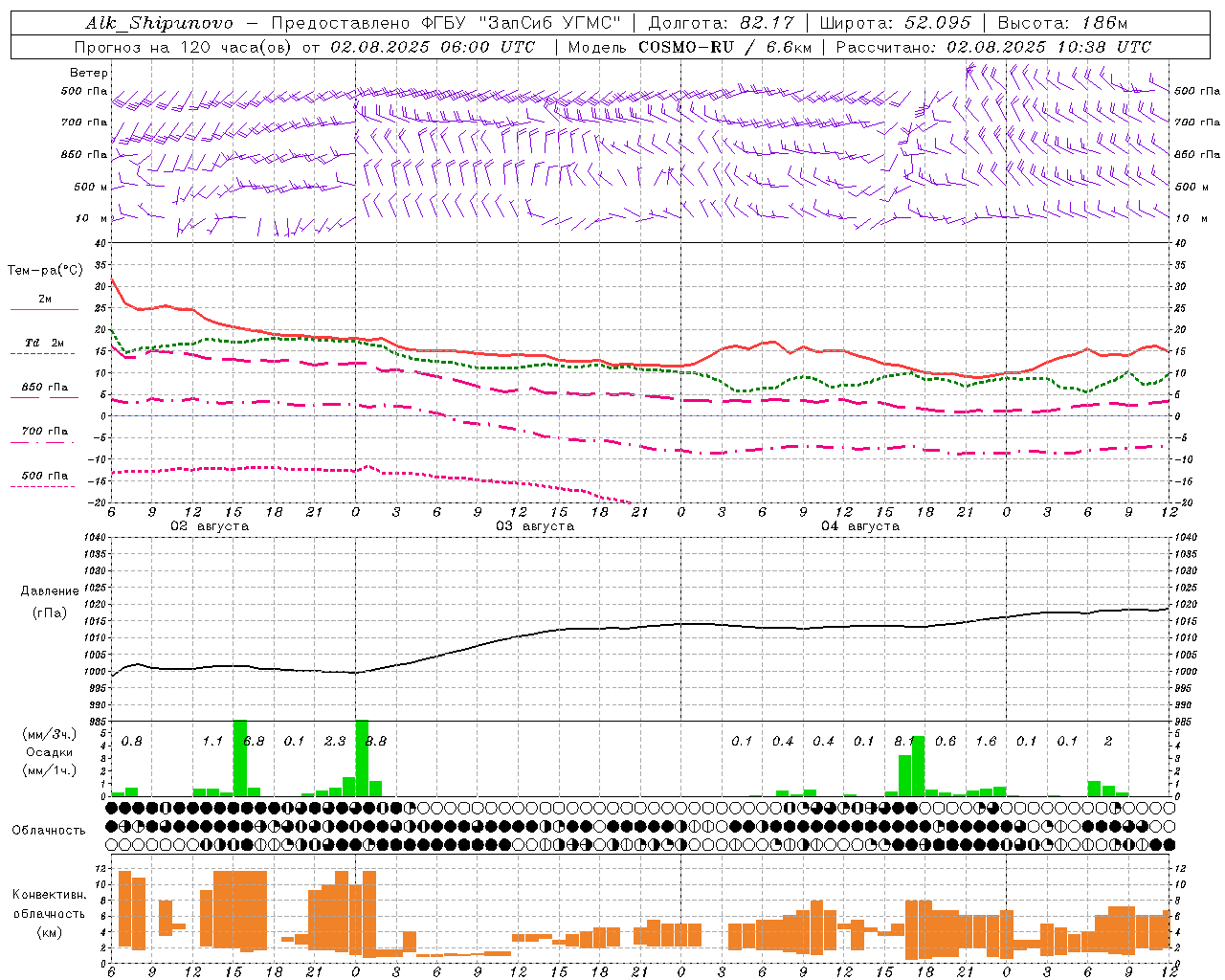Click the "Давление" pressure panel label
Image resolution: width=1225 pixels, height=980 pixels.
pyautogui.click(x=50, y=591)
